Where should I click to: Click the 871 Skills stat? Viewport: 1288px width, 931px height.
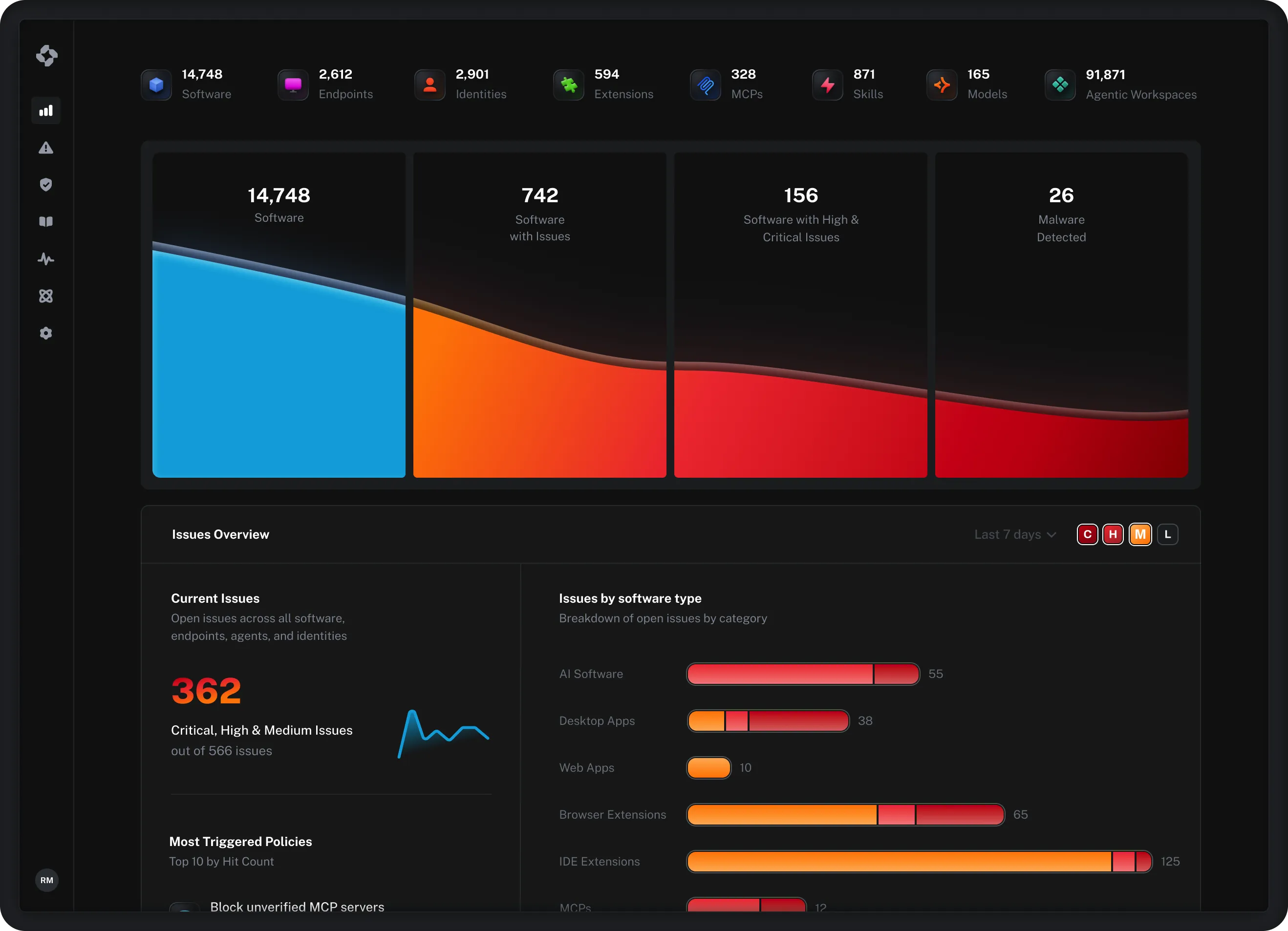868,85
